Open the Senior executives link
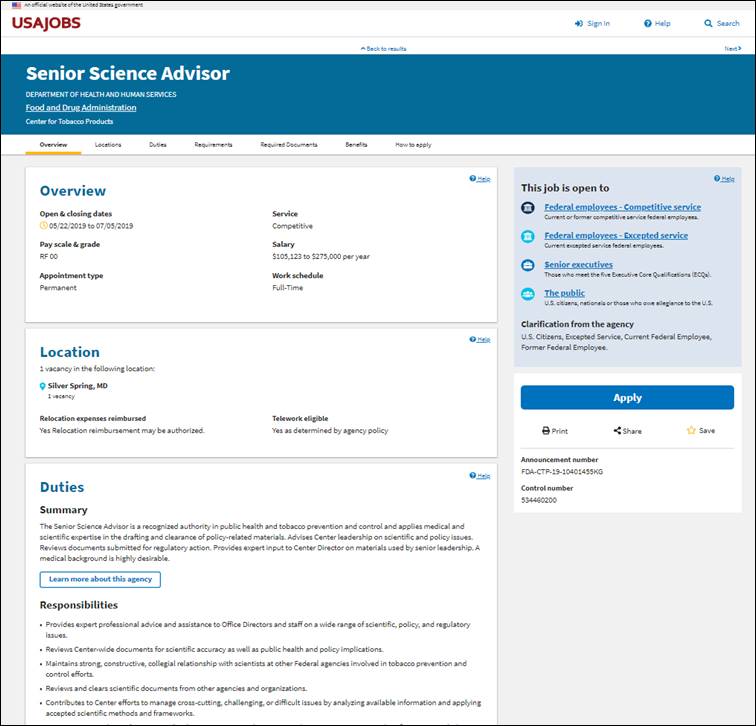756x726 pixels. (579, 265)
